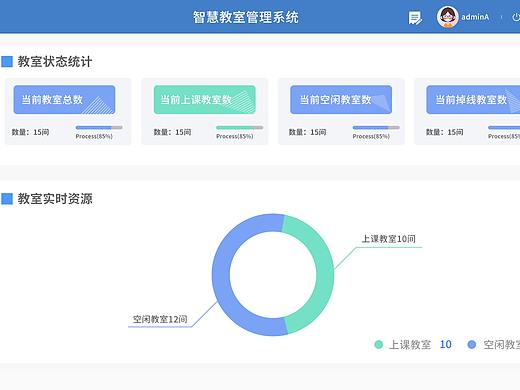
Task: Click the 教室状态统计 section heading
Action: tap(55, 62)
